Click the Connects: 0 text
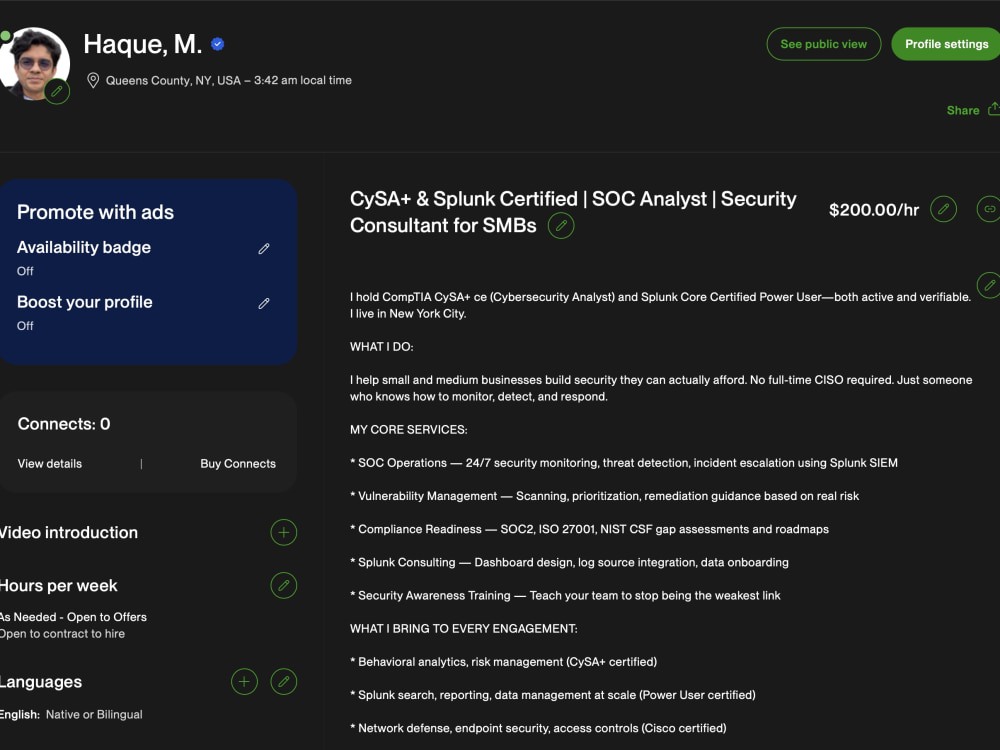 [64, 424]
